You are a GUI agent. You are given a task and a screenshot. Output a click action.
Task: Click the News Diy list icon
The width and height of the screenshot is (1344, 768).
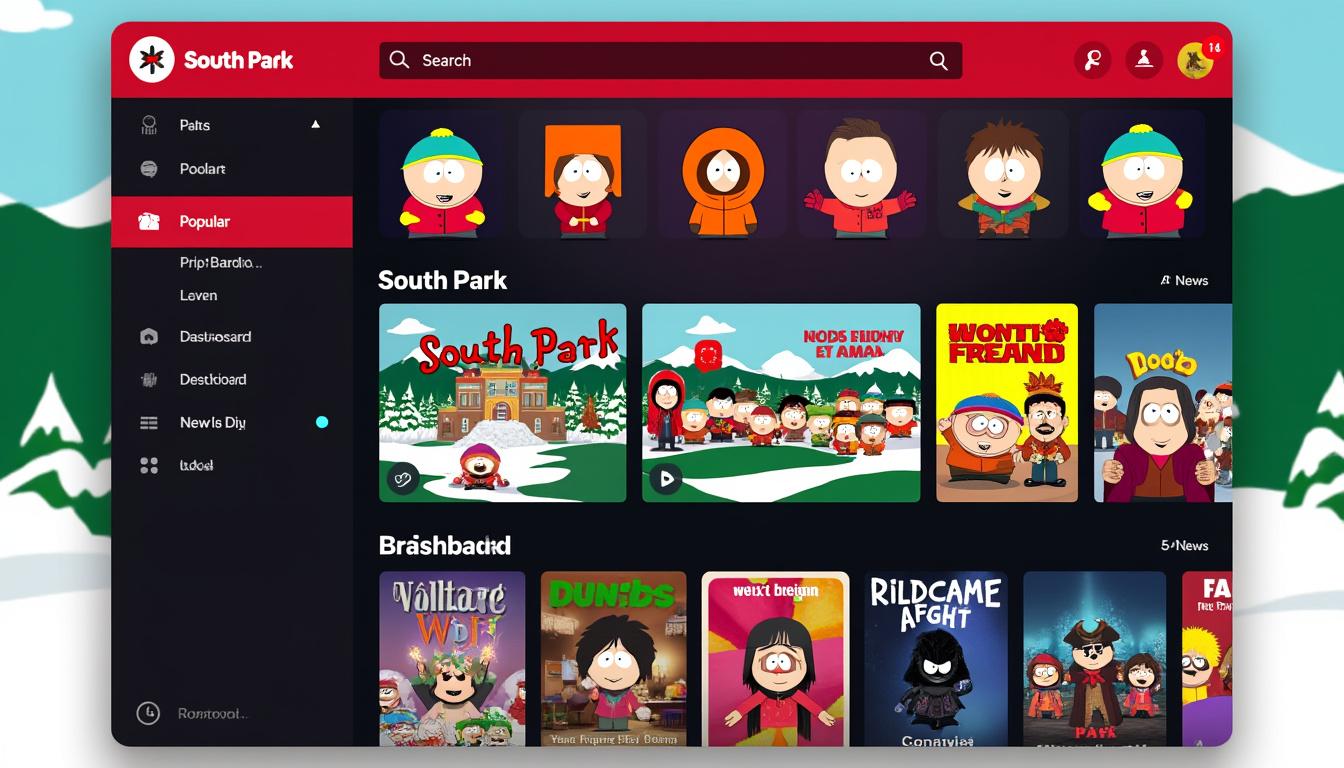pos(150,422)
